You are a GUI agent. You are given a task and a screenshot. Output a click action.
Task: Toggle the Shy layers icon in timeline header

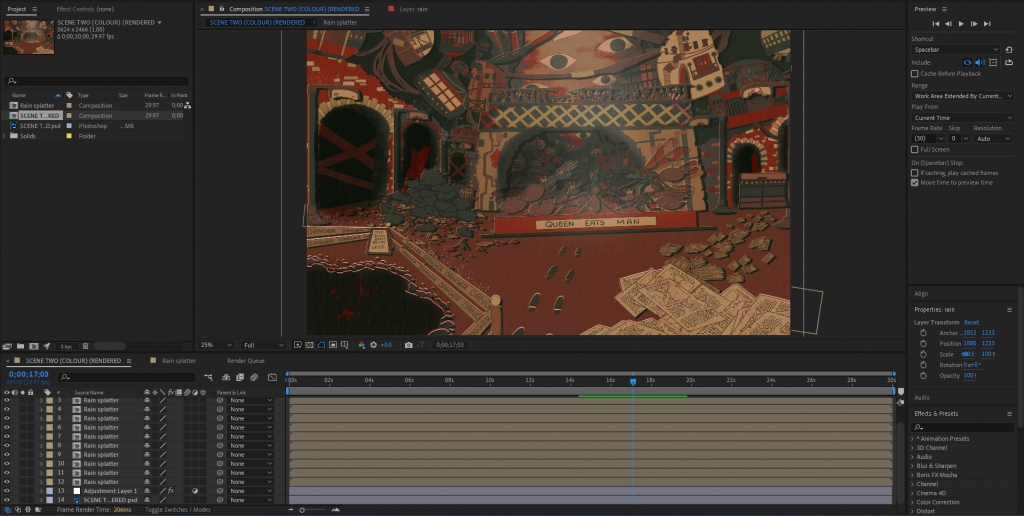pyautogui.click(x=226, y=377)
